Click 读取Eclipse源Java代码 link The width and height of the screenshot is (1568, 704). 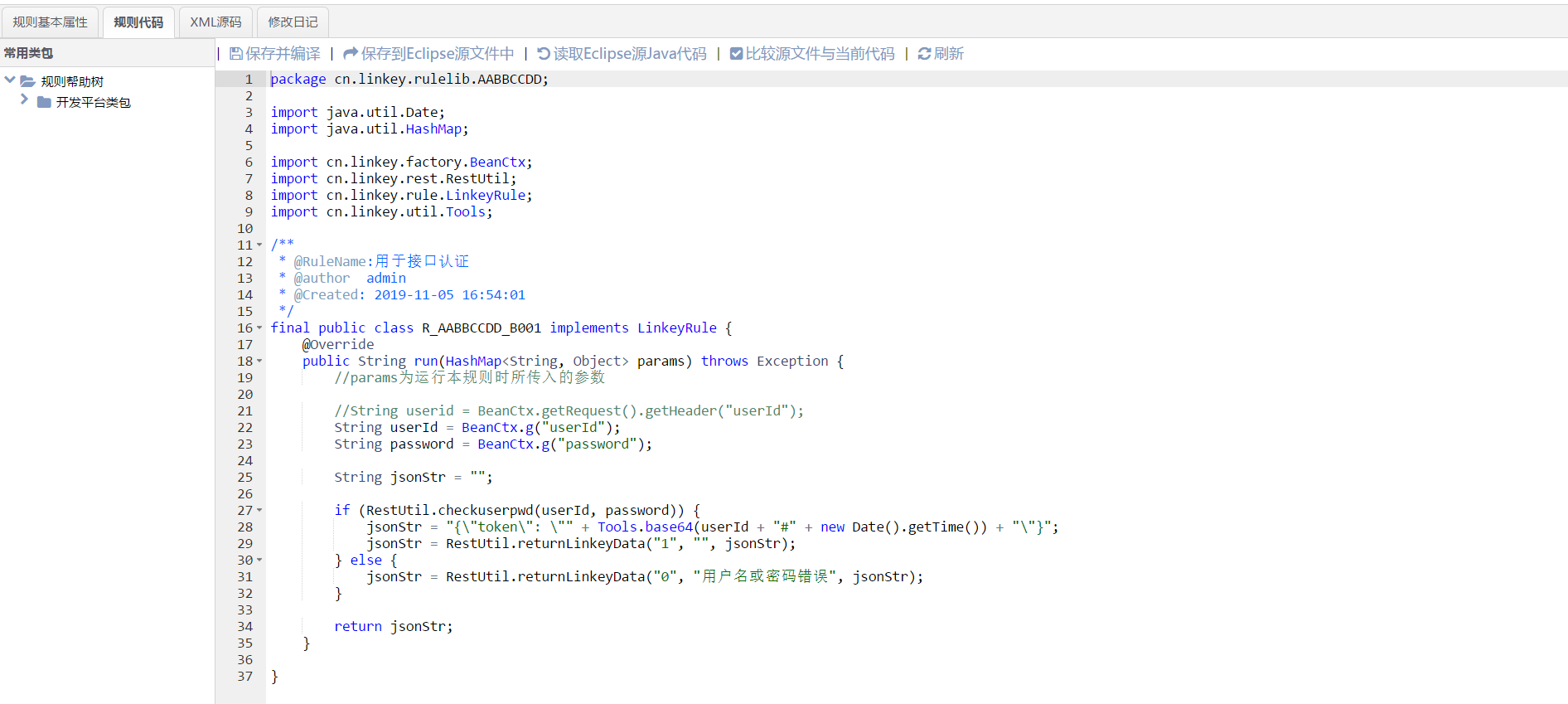tap(622, 54)
